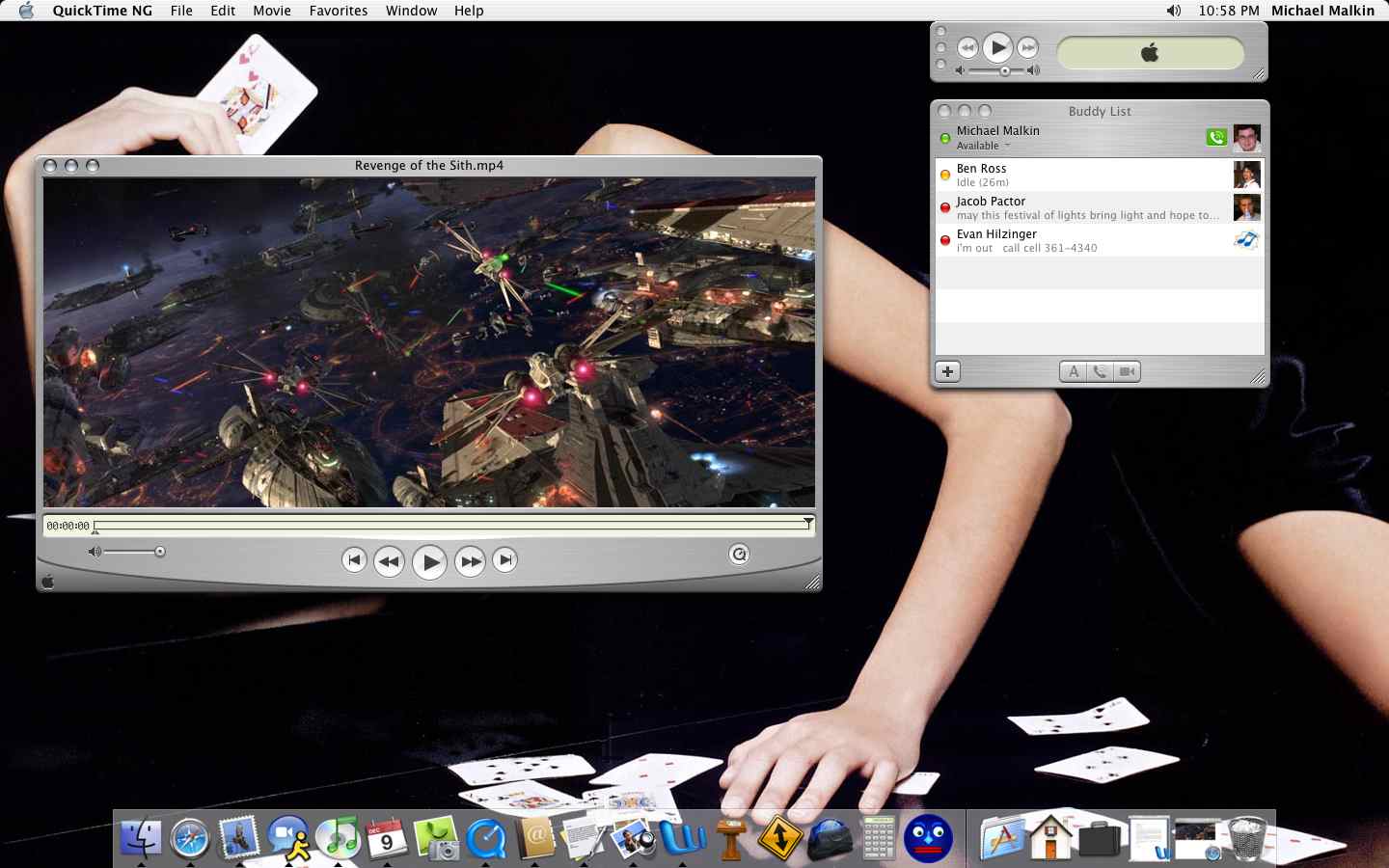Open the Edit menu
Viewport: 1389px width, 868px height.
(x=223, y=11)
